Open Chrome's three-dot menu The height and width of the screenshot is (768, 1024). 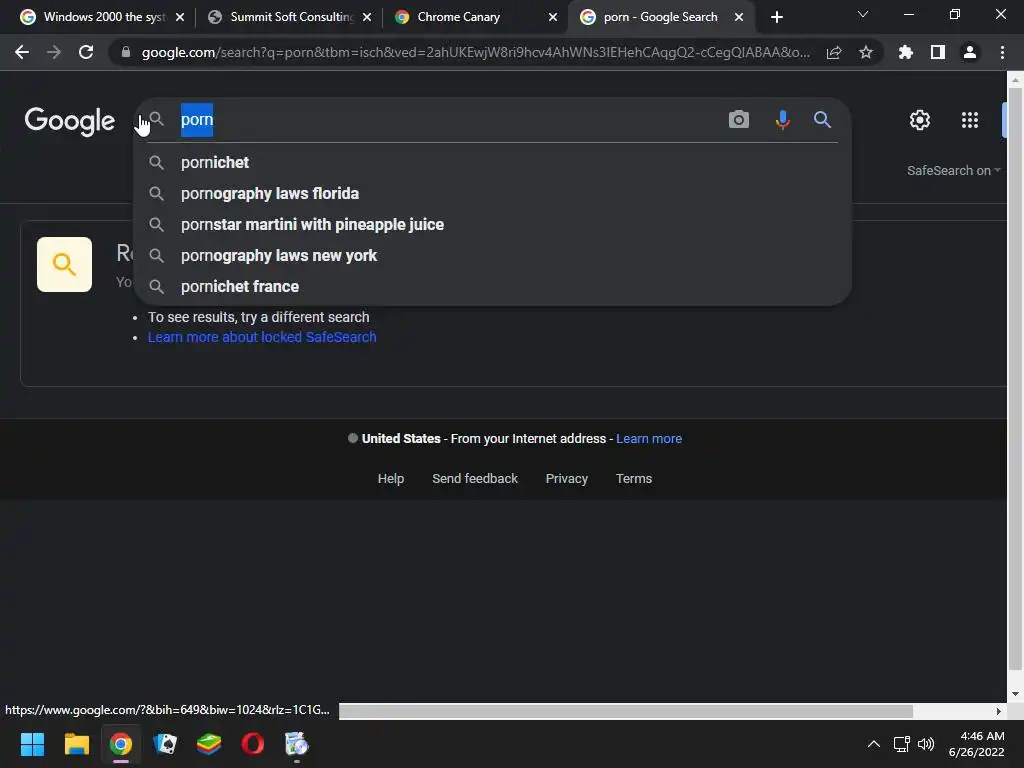click(1002, 52)
